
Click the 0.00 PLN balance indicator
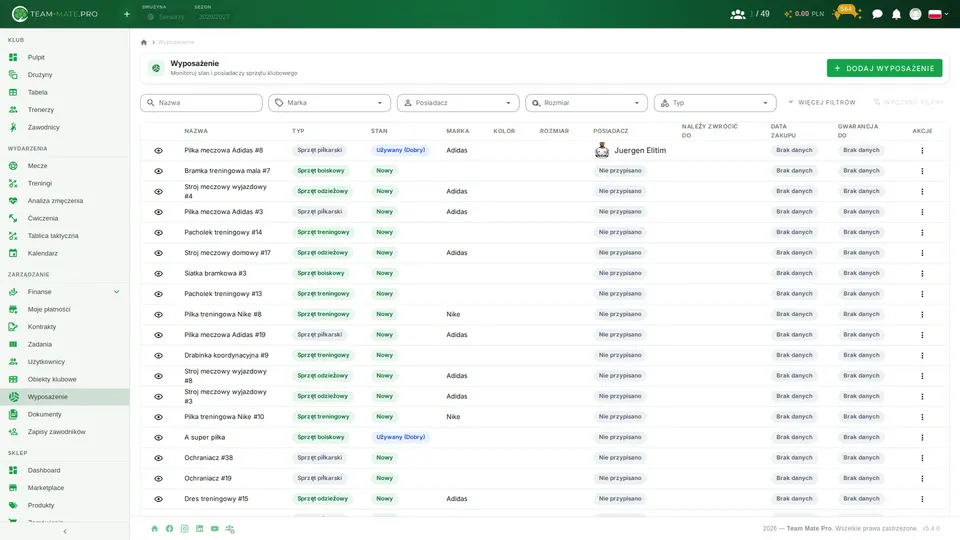point(804,14)
